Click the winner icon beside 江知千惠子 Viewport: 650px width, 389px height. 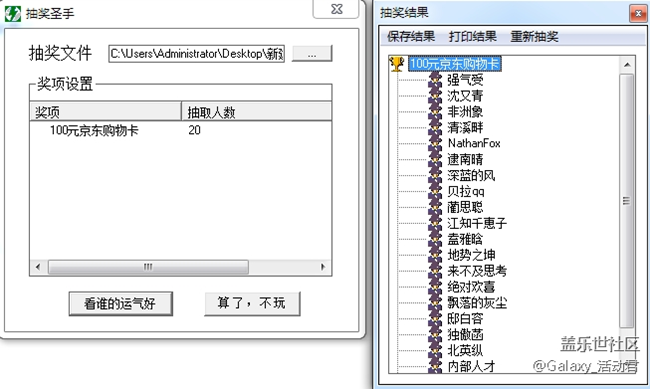click(x=435, y=223)
